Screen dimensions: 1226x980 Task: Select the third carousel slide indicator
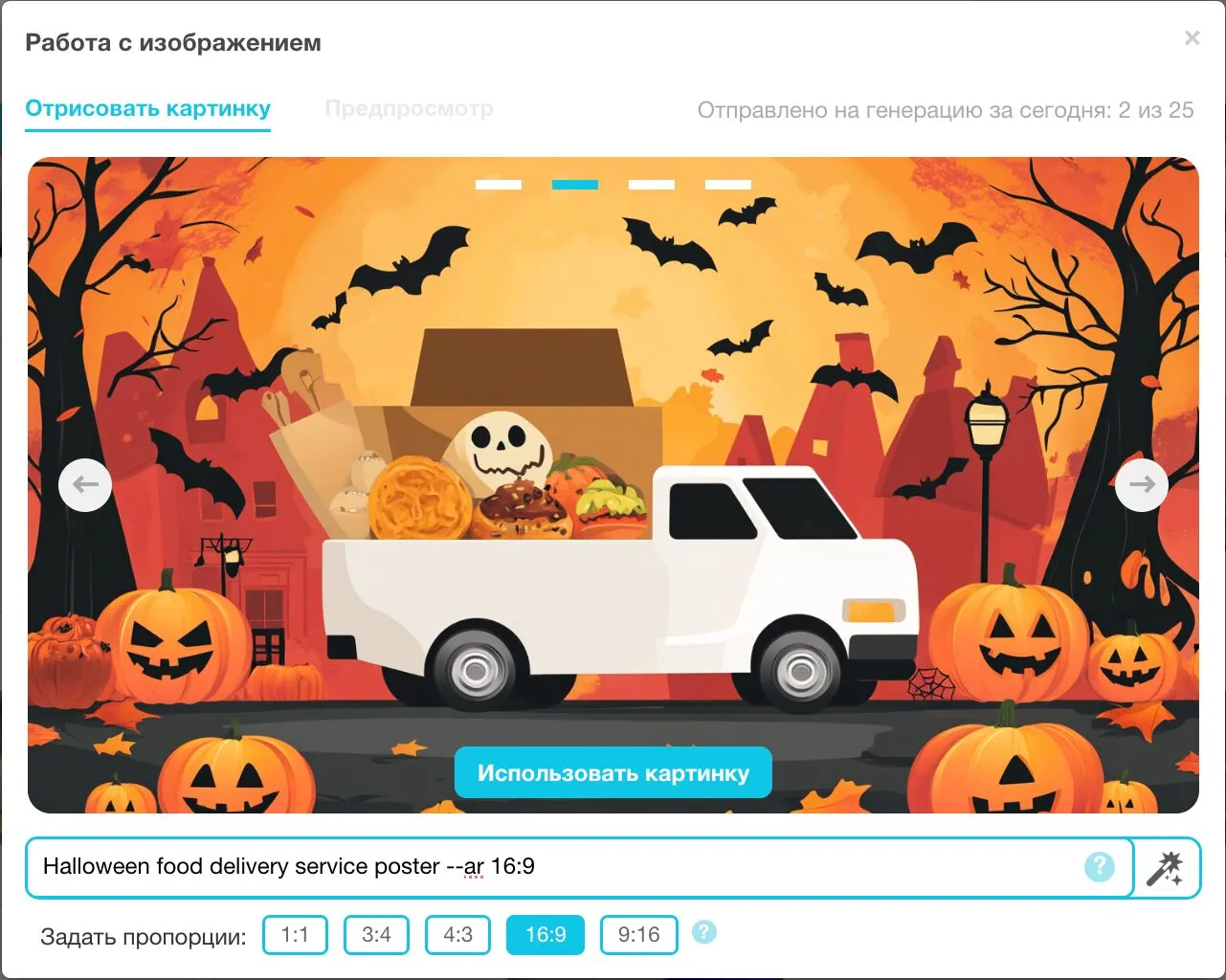(x=652, y=185)
